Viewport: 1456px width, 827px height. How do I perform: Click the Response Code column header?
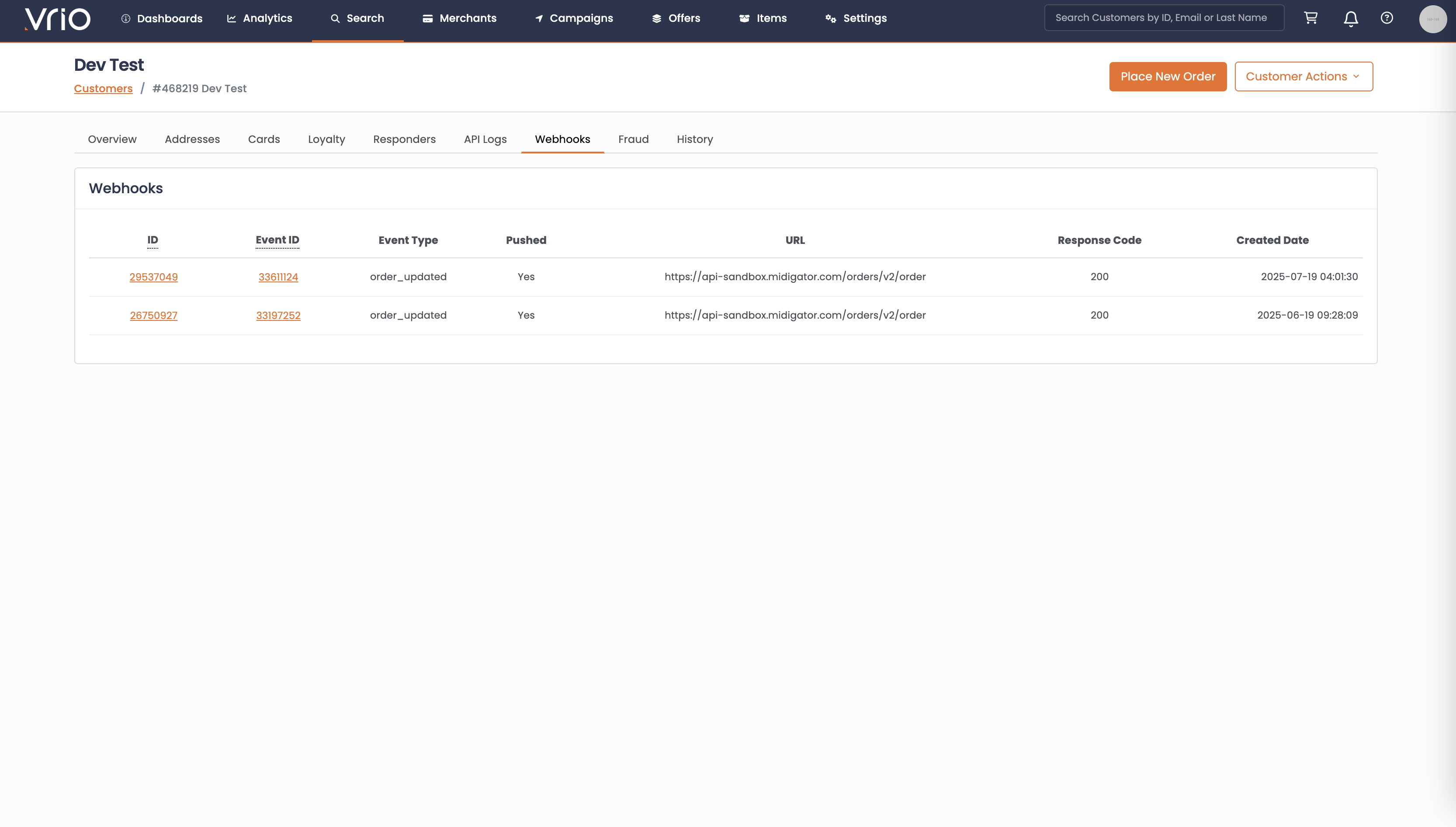pos(1099,241)
